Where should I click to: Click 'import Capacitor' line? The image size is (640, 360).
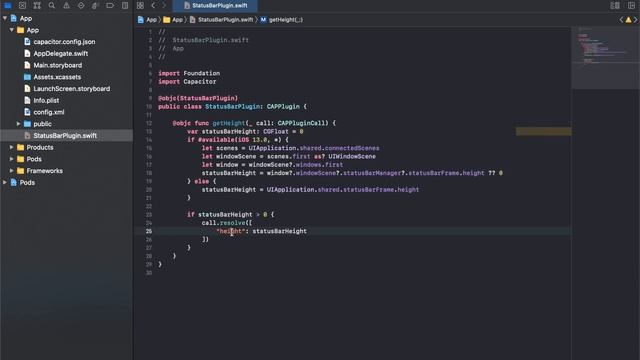pos(187,82)
